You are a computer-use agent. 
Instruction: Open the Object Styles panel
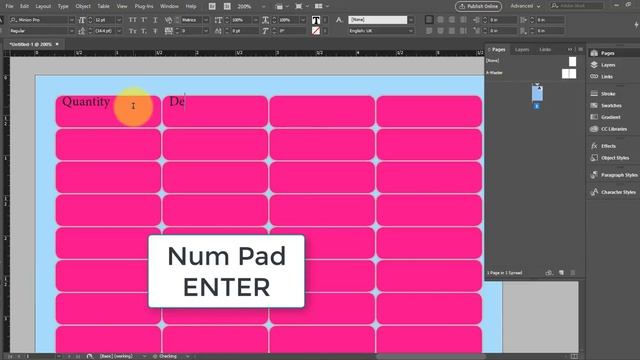point(610,158)
